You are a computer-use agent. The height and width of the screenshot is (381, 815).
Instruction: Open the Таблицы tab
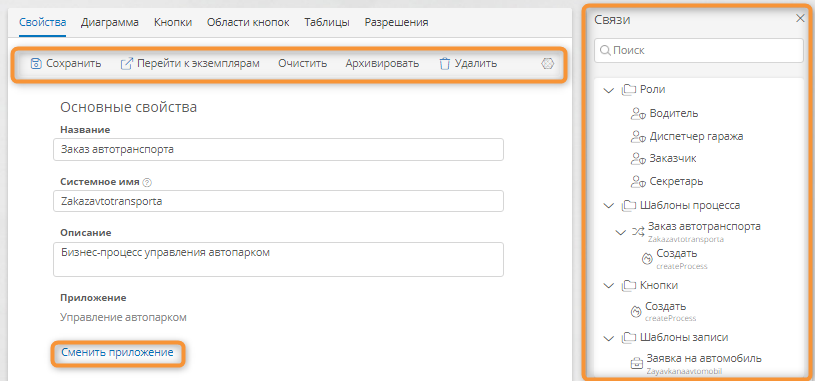[327, 22]
